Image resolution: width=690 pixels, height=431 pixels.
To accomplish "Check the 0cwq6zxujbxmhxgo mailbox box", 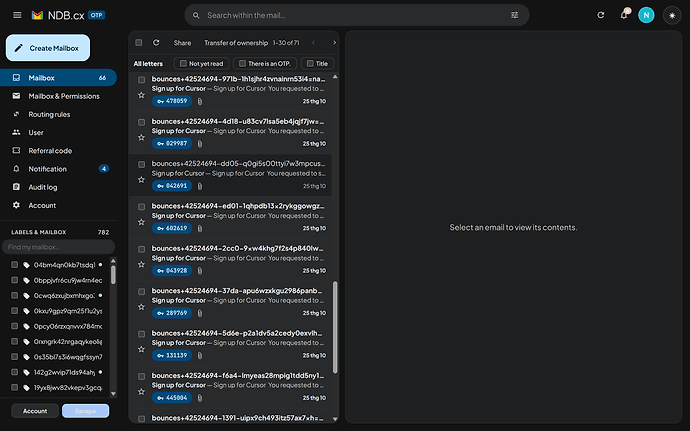I will pyautogui.click(x=15, y=295).
